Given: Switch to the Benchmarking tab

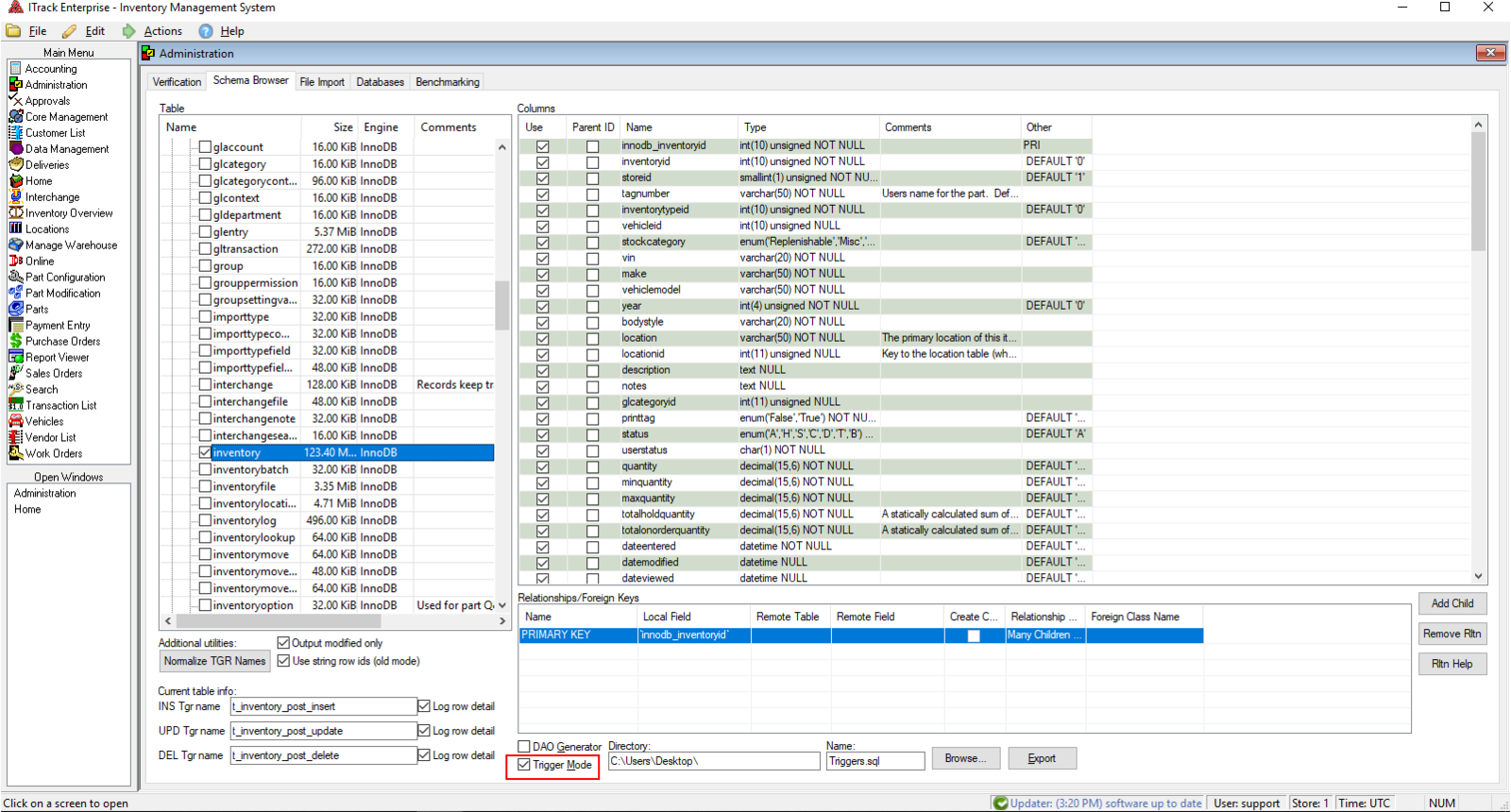Looking at the screenshot, I should click(448, 82).
